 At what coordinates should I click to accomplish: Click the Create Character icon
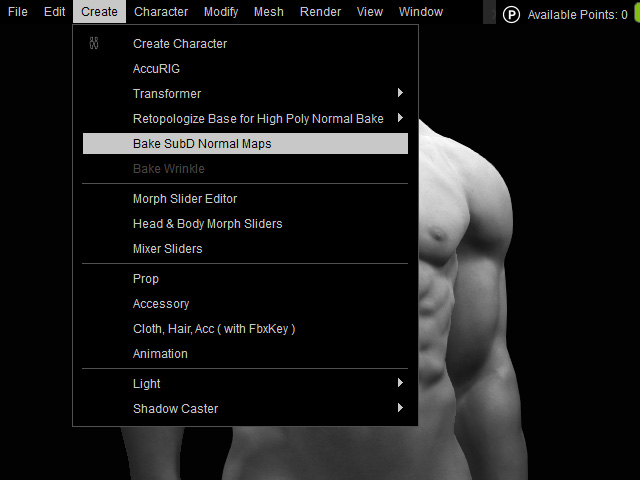[94, 44]
